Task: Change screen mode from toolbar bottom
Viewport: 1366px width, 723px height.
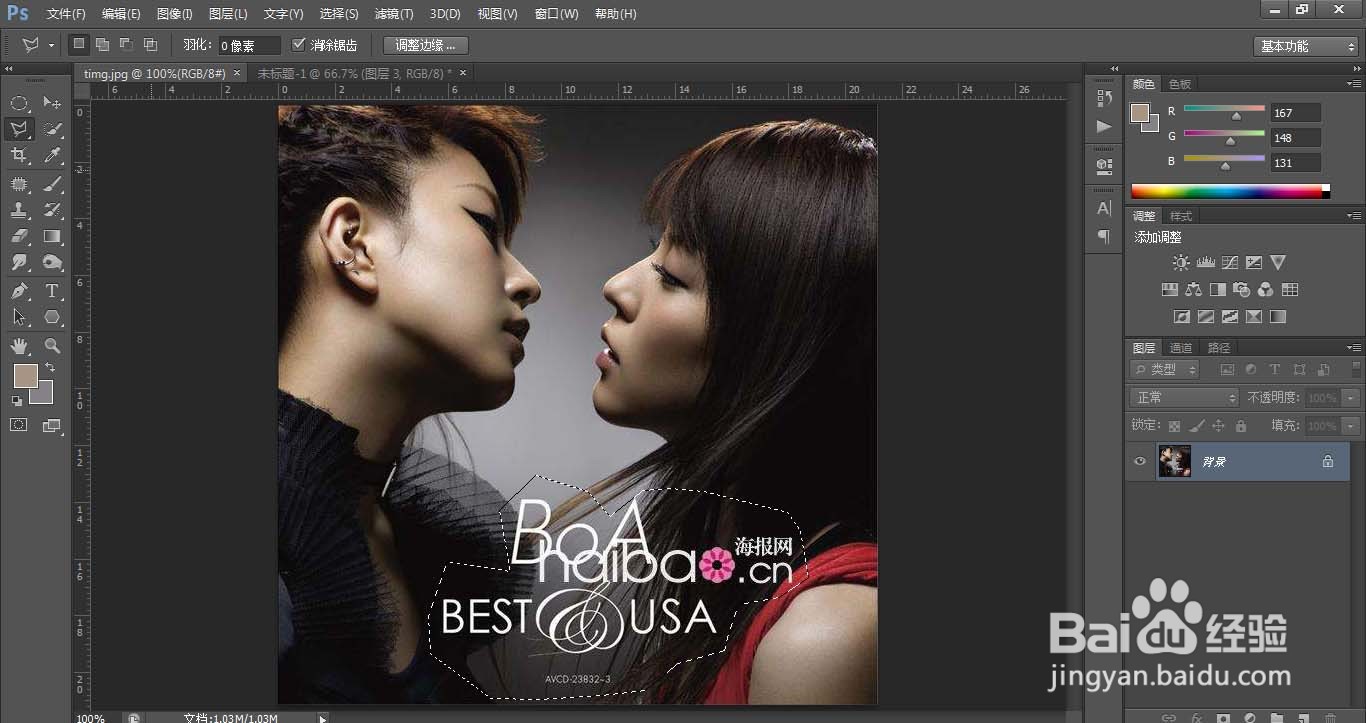Action: tap(52, 425)
